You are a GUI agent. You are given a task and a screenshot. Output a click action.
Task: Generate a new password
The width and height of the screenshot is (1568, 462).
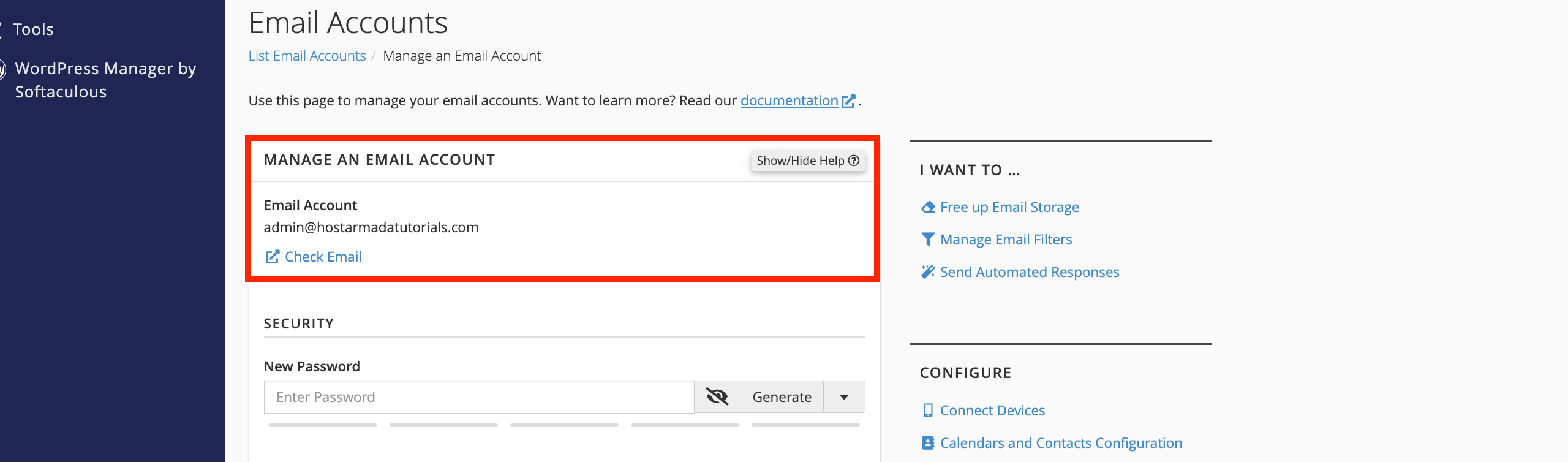click(x=782, y=397)
